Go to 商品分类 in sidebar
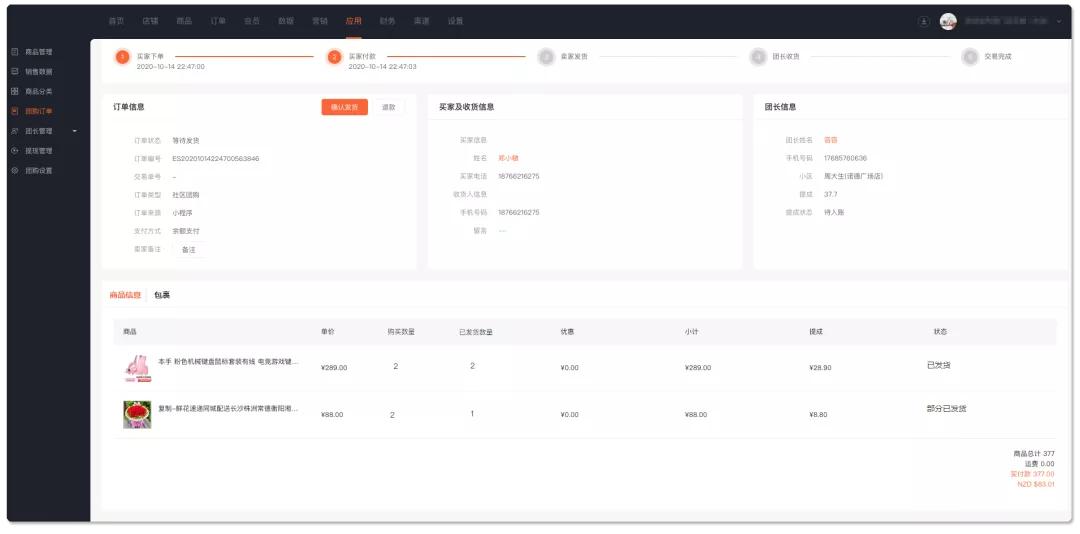Screen dimensions: 1080x534 [x=39, y=91]
